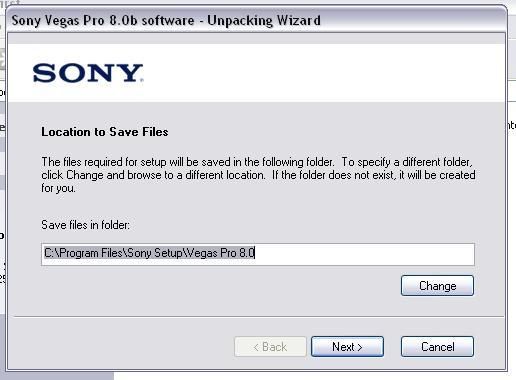Click empty gray area left of Change button
This screenshot has width=516, height=380.
(x=220, y=285)
